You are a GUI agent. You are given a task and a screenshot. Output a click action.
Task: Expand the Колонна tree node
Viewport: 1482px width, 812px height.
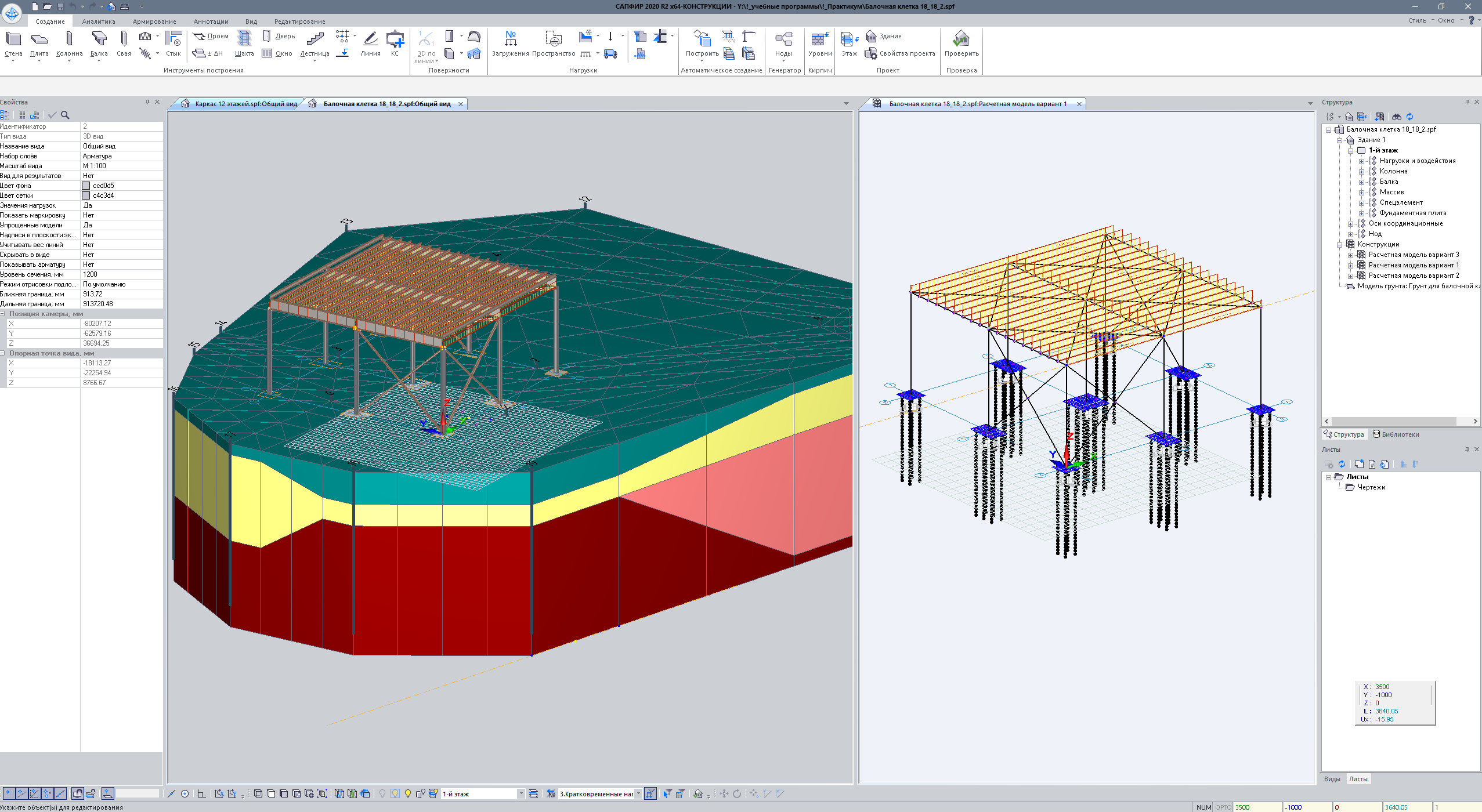(1361, 172)
